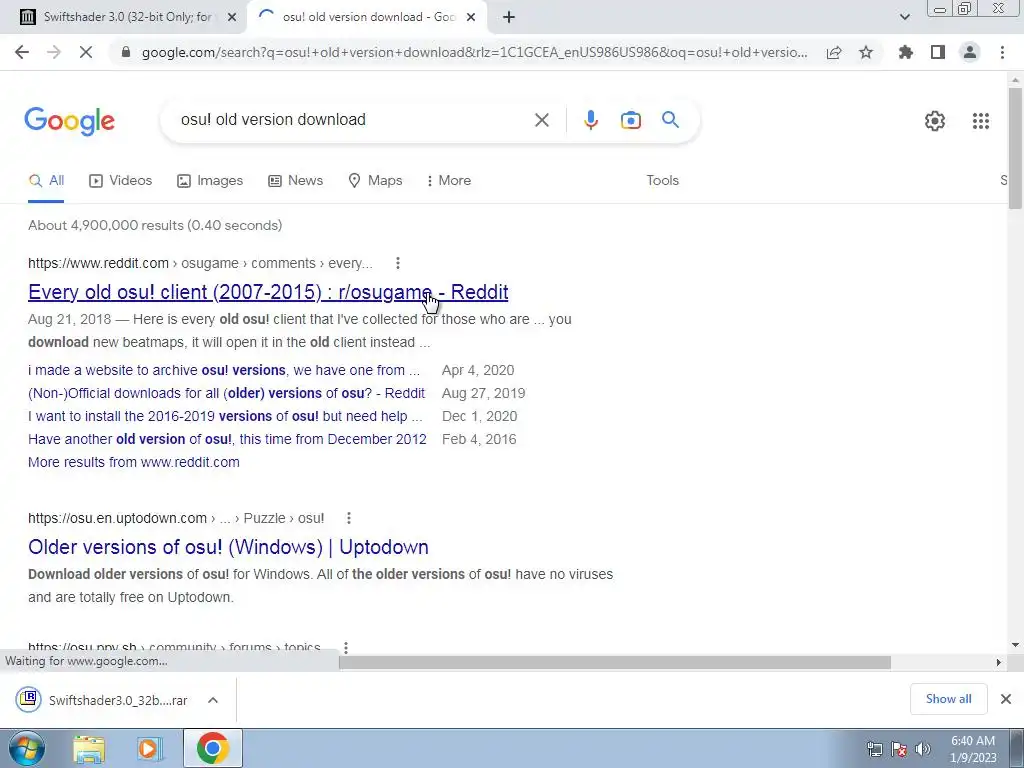Open a new tab with the plus button
The height and width of the screenshot is (768, 1024).
point(509,18)
